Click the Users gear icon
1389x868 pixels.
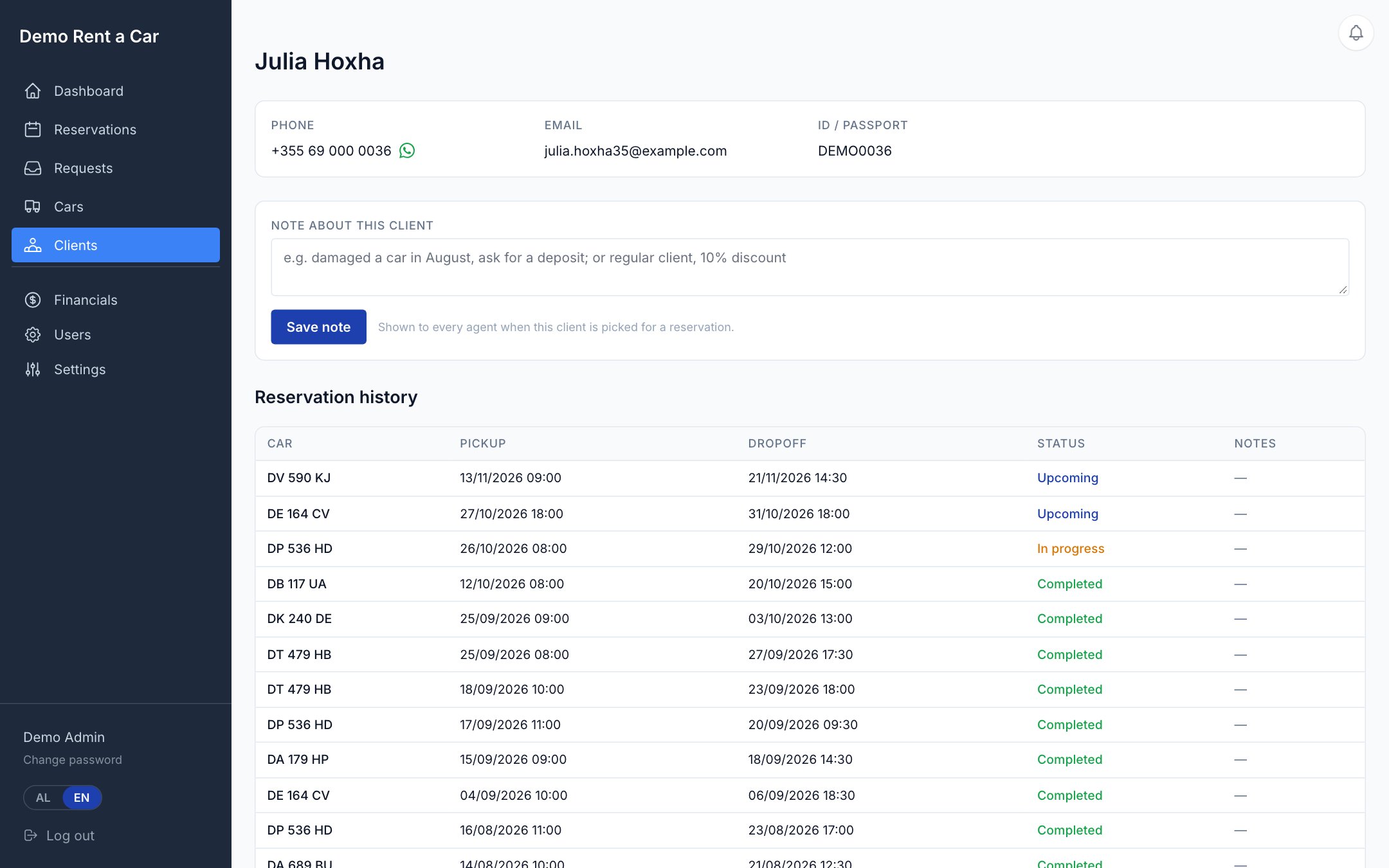tap(33, 334)
